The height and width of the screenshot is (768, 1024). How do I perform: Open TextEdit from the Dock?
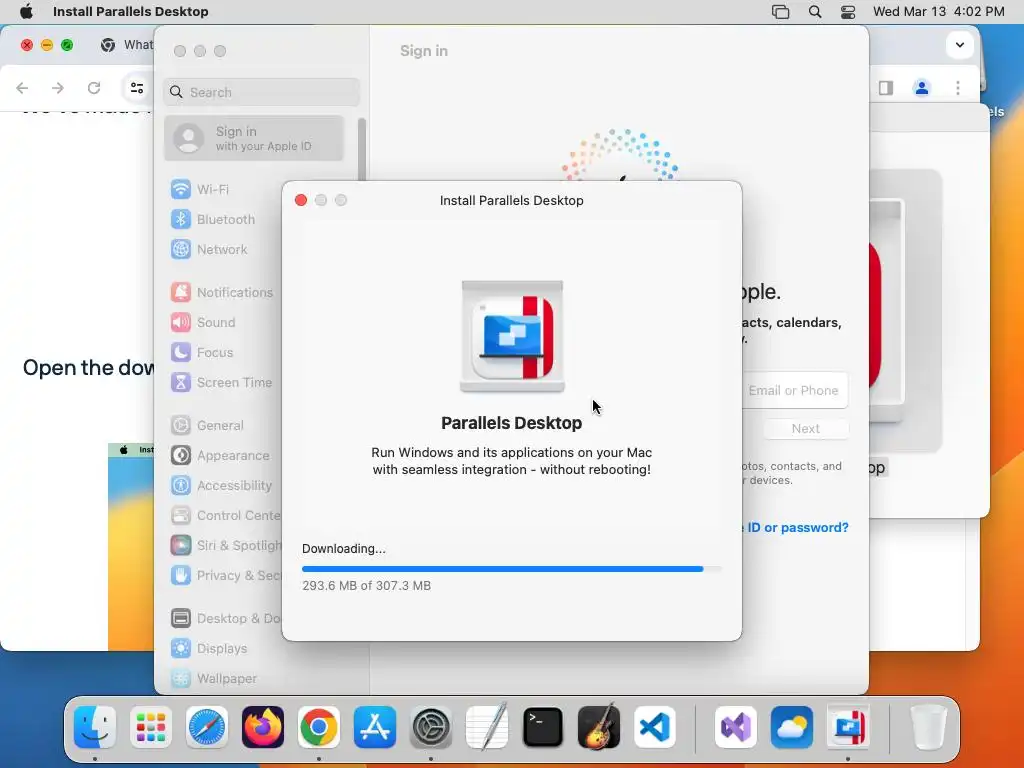click(487, 727)
